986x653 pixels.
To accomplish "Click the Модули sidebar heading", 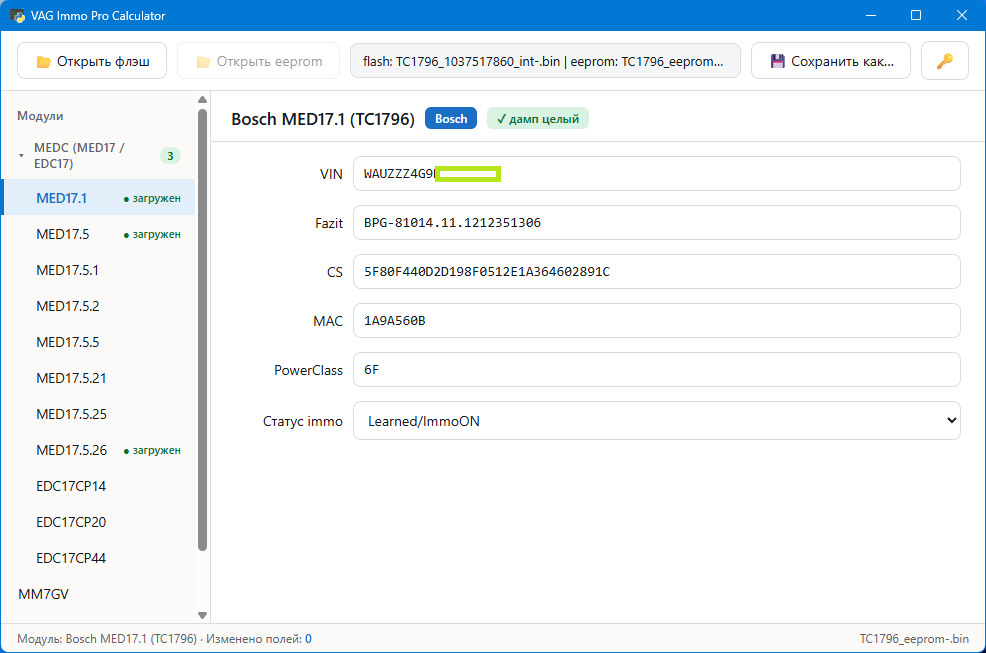I will click(x=40, y=116).
